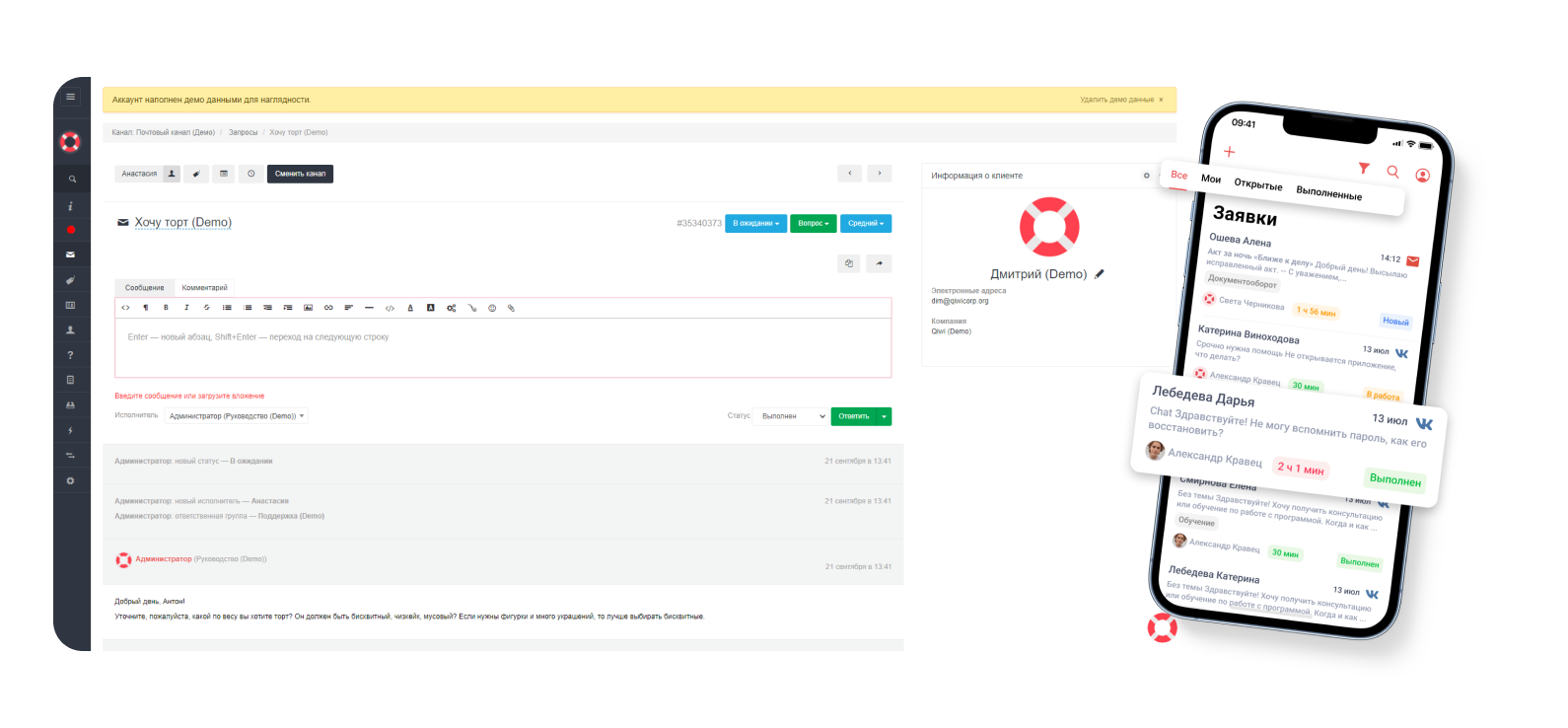Open search from the sidebar magnifier

click(72, 180)
